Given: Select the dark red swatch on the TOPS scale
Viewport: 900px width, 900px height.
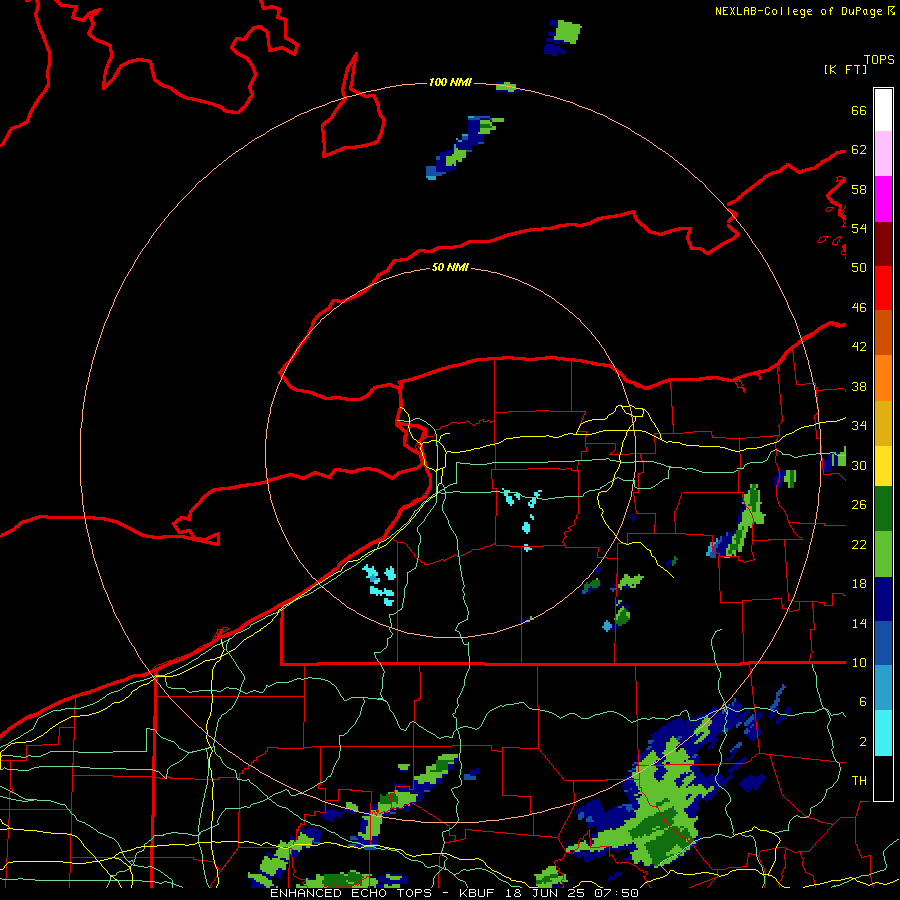Looking at the screenshot, I should (x=883, y=243).
